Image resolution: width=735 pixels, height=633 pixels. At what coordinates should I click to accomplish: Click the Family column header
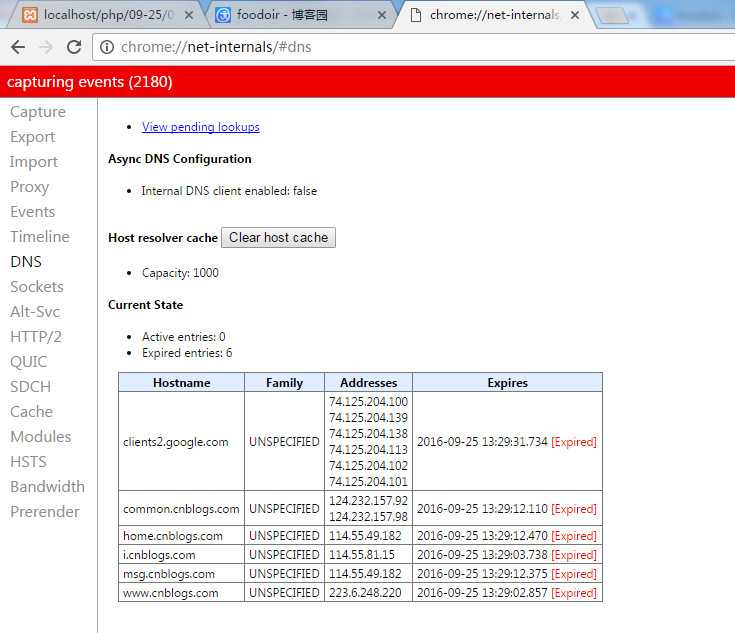(284, 383)
